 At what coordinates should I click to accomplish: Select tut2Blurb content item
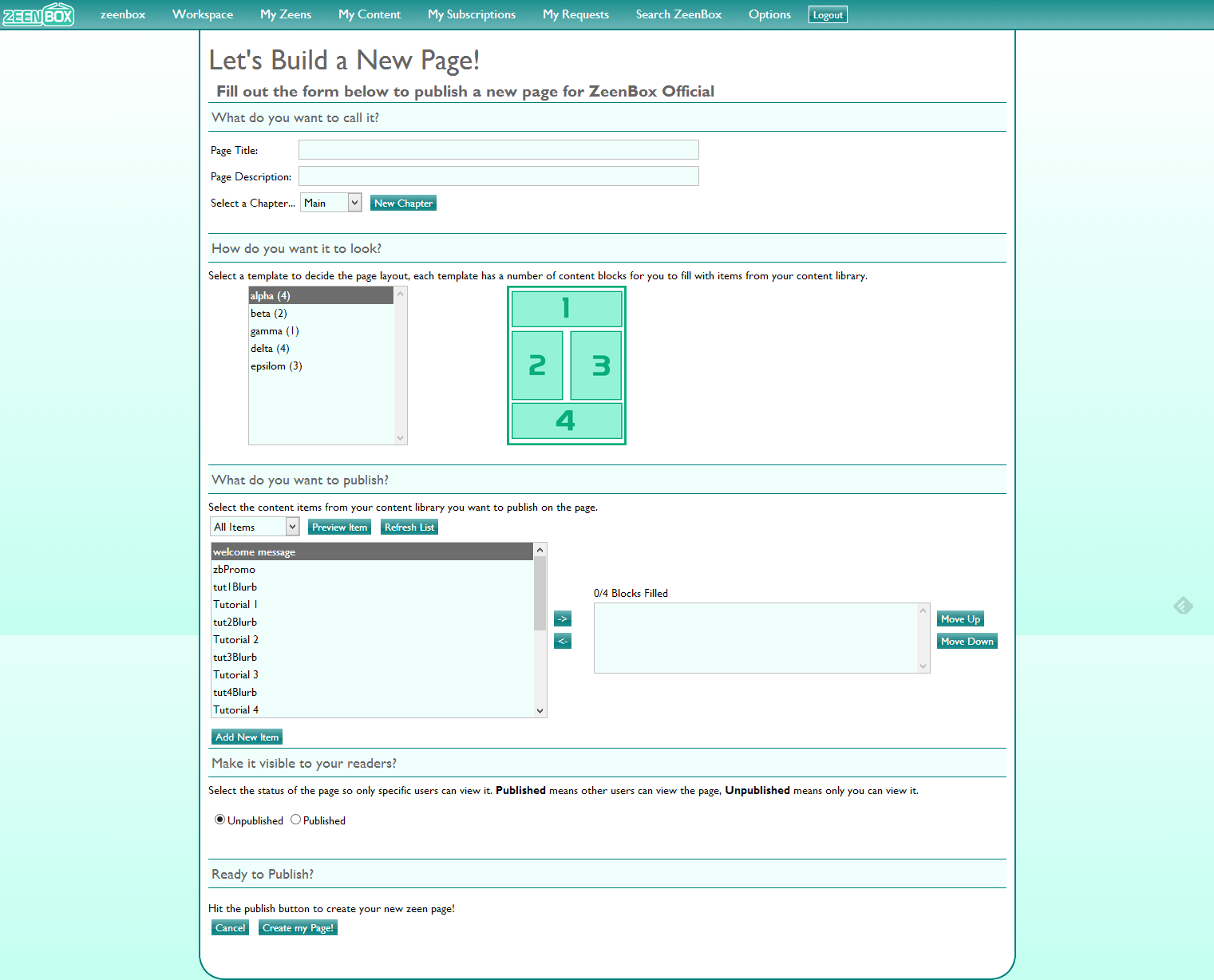(372, 622)
